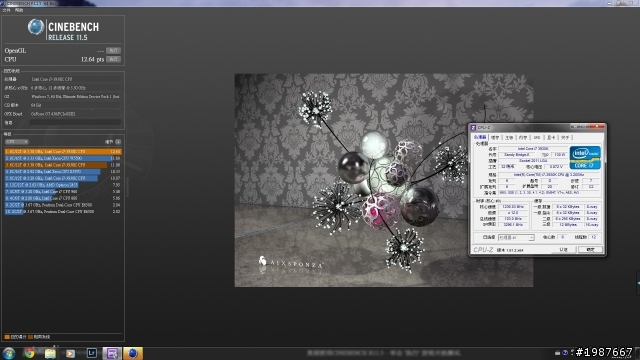Screen dimensions: 640x360
Task: Switch to the 显卡 tab in CPU-Z
Action: (x=551, y=138)
